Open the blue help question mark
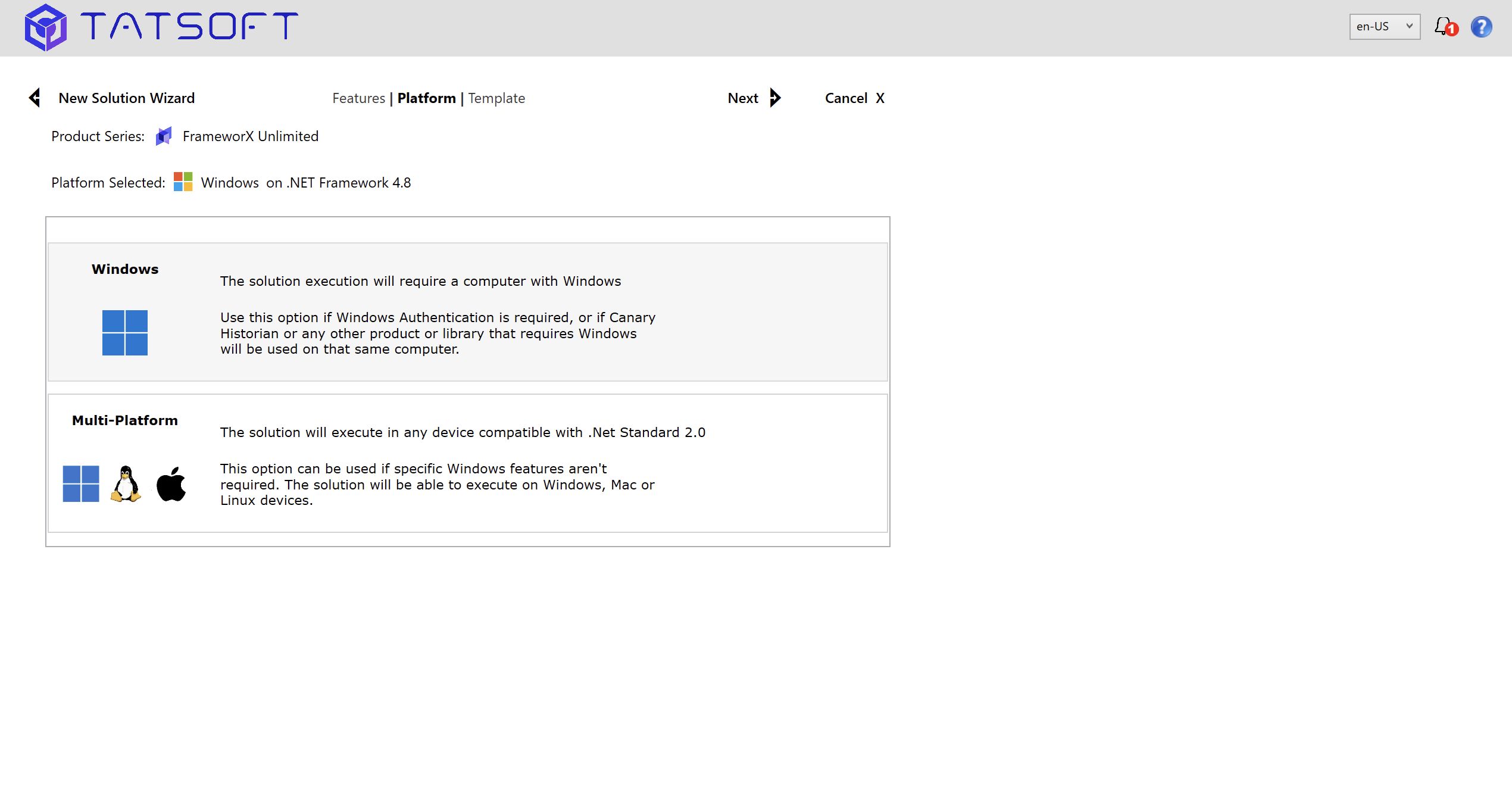Viewport: 1512px width, 805px height. [x=1481, y=27]
